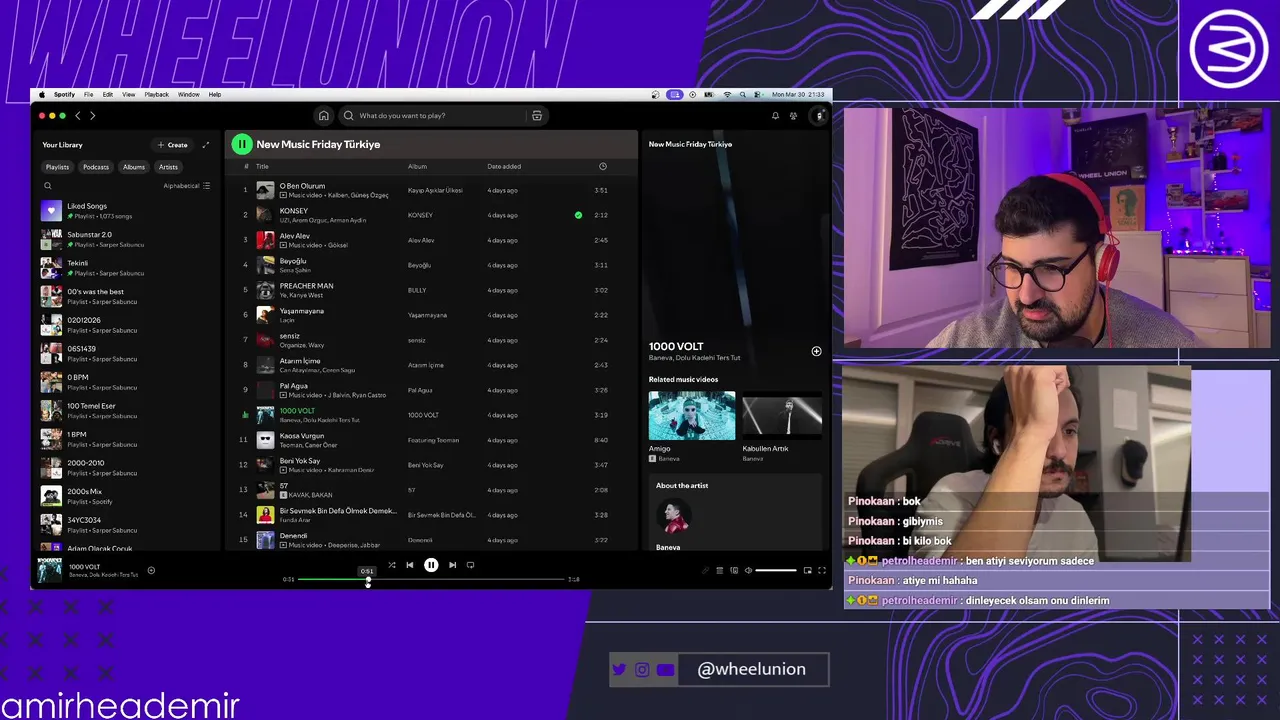This screenshot has height=720, width=1280.
Task: Add 1000 VOLT to library in side panel
Action: click(x=816, y=351)
